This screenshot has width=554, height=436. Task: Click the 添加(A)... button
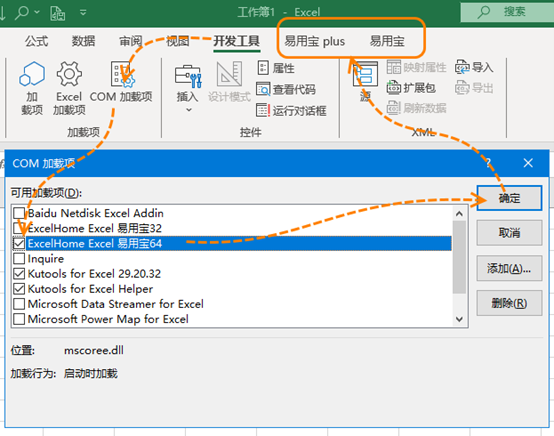pos(509,269)
